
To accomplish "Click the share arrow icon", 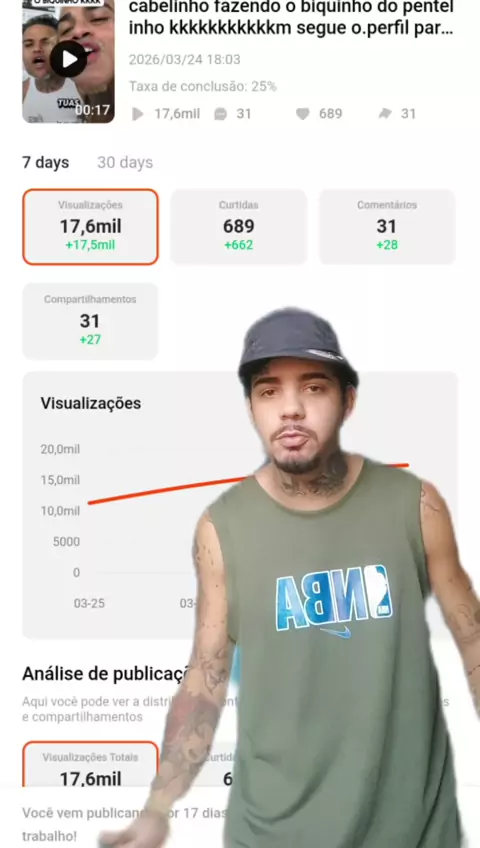I will click(385, 114).
